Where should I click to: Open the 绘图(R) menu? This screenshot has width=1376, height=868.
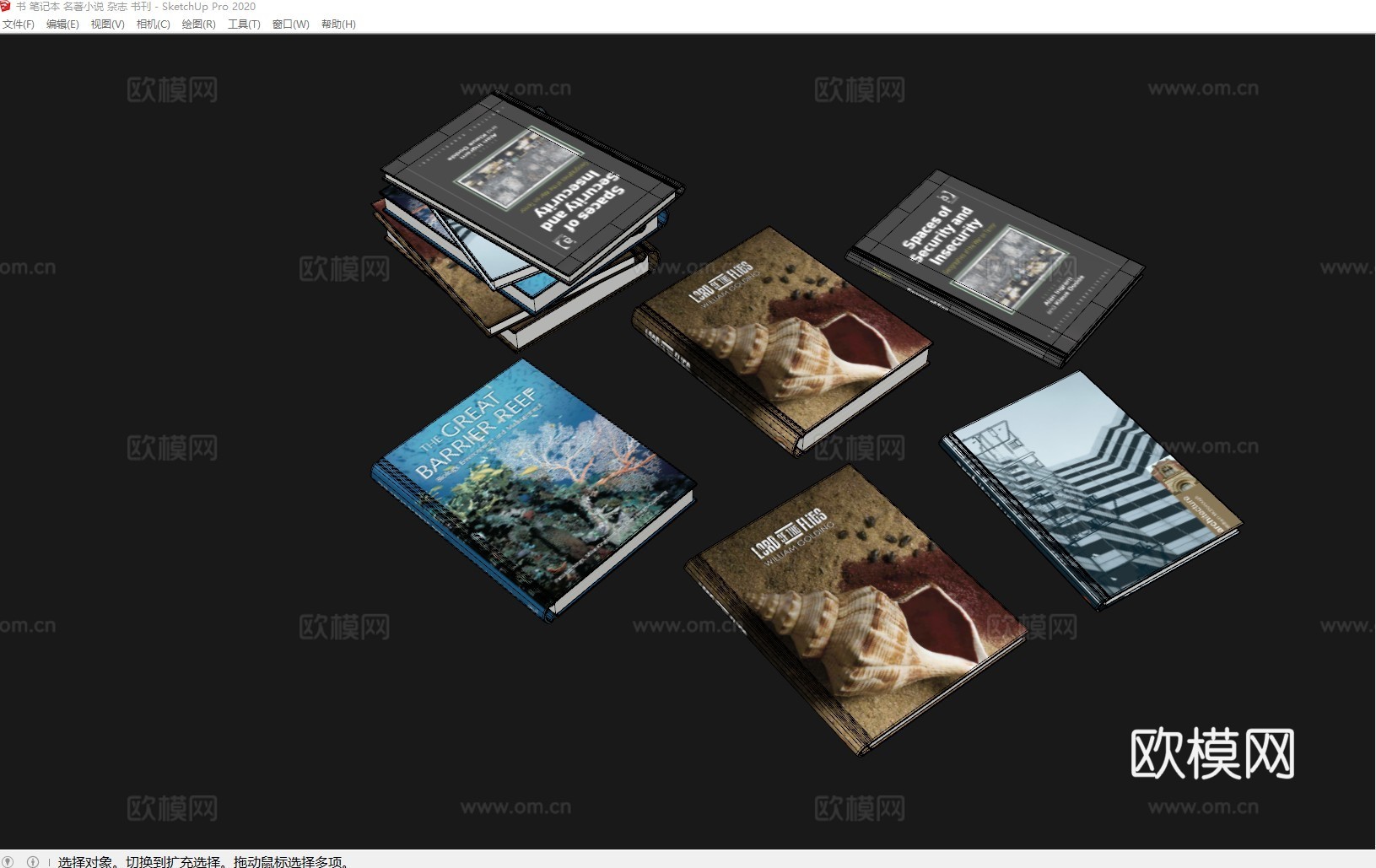coord(198,24)
